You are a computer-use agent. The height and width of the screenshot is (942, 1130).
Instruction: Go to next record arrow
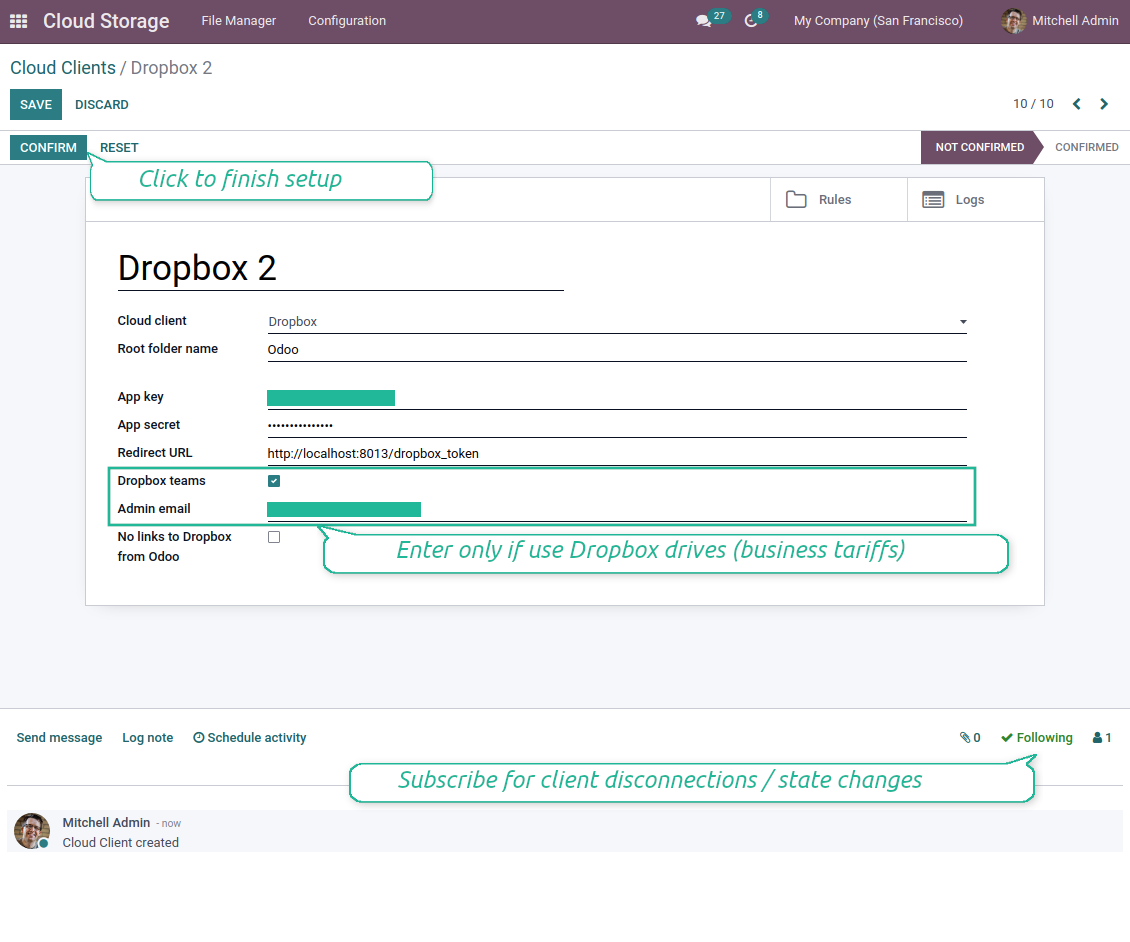1104,104
